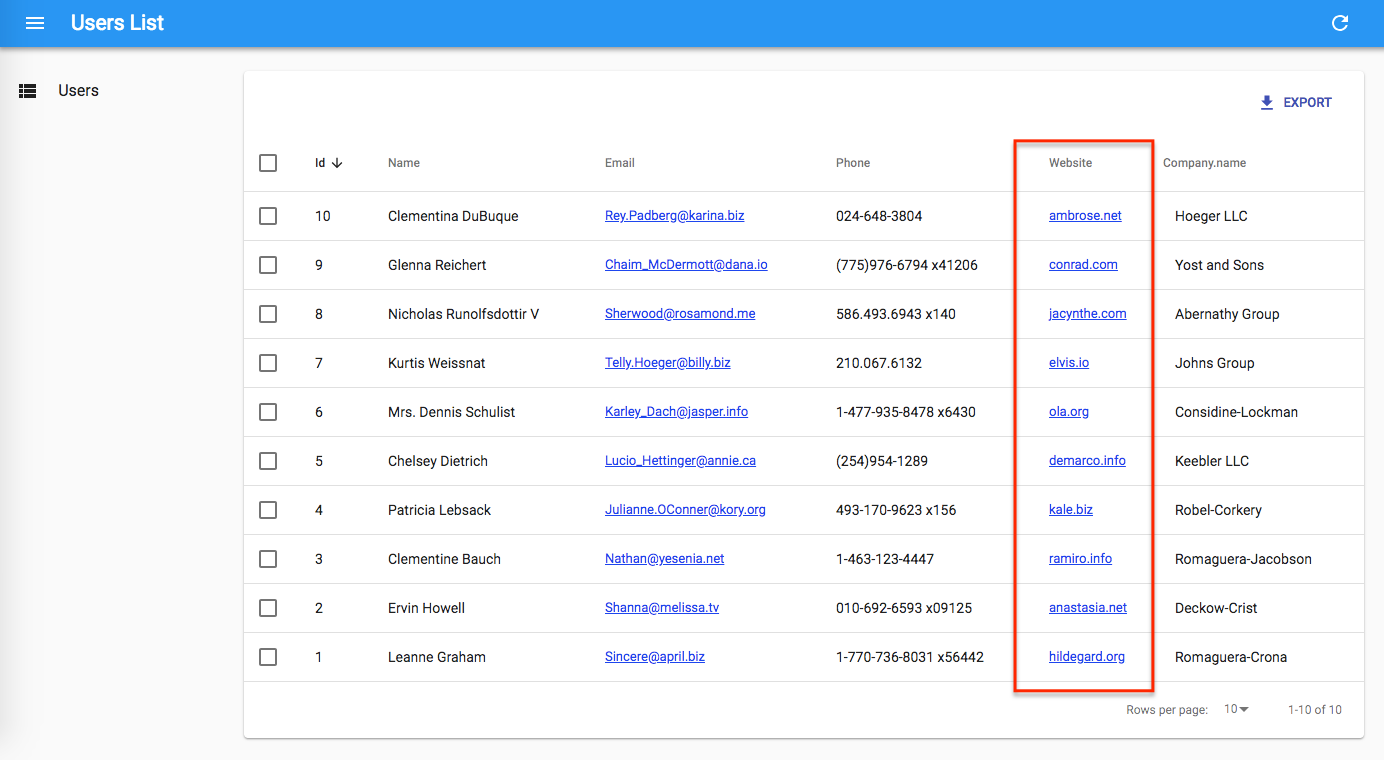1384x760 pixels.
Task: Open the Users menu item
Action: click(x=78, y=91)
